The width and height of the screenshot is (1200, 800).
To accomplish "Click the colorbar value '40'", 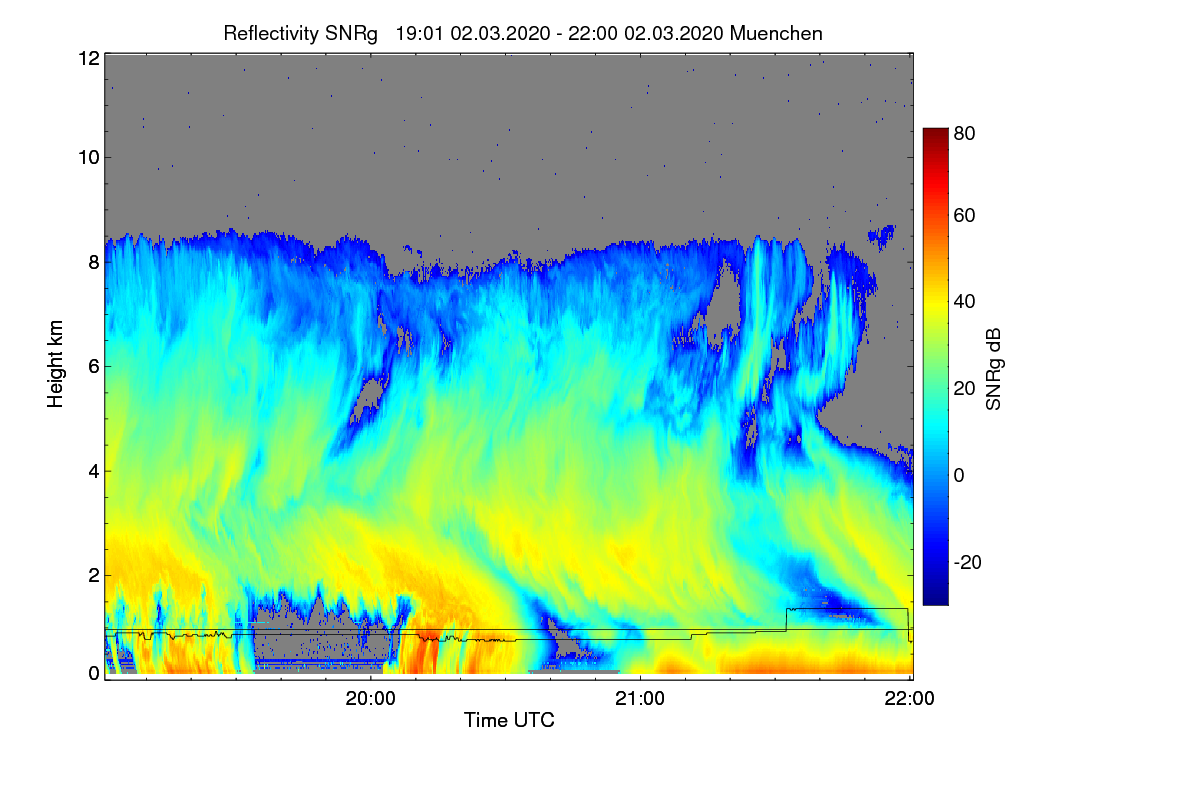I will point(965,301).
